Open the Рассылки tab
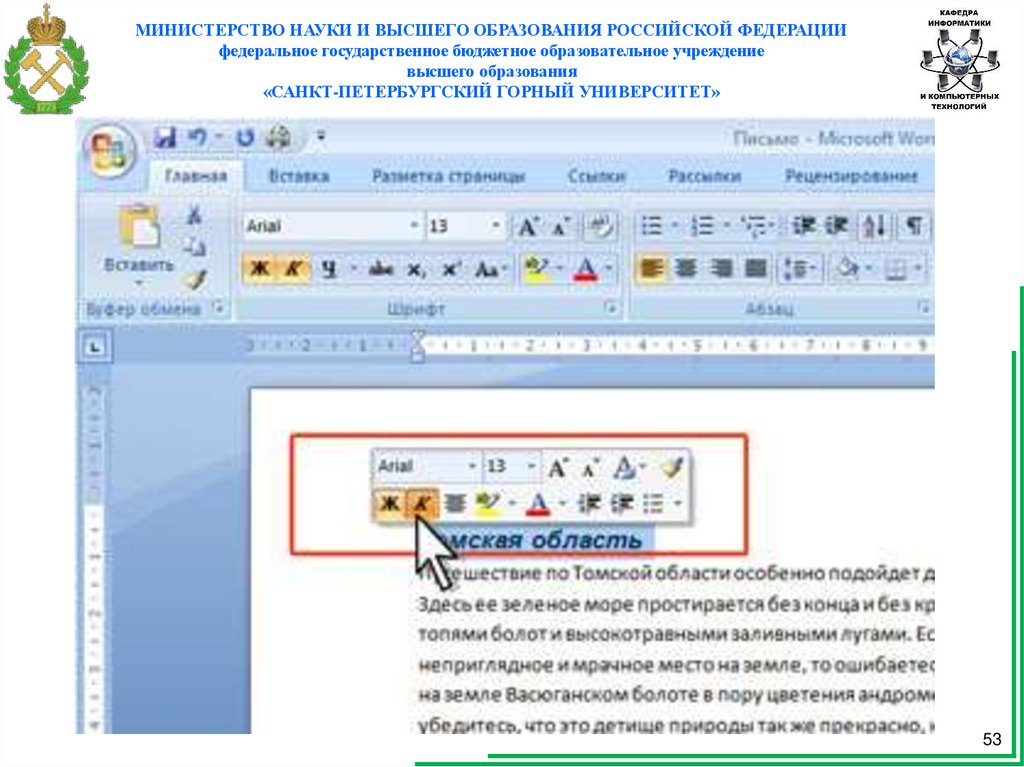This screenshot has height=767, width=1024. pos(704,176)
